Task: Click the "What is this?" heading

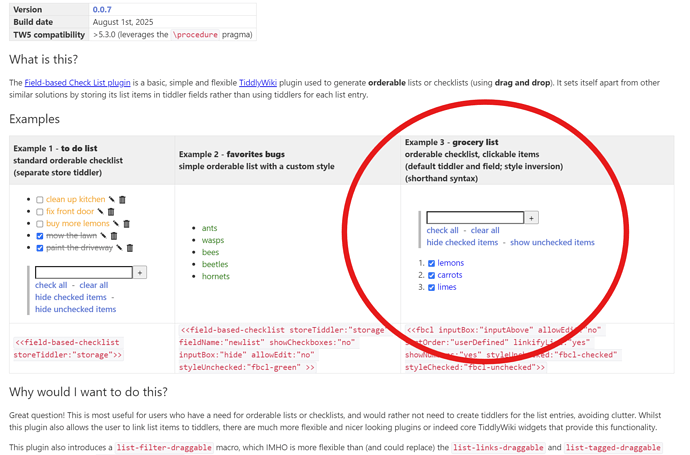Action: [44, 59]
